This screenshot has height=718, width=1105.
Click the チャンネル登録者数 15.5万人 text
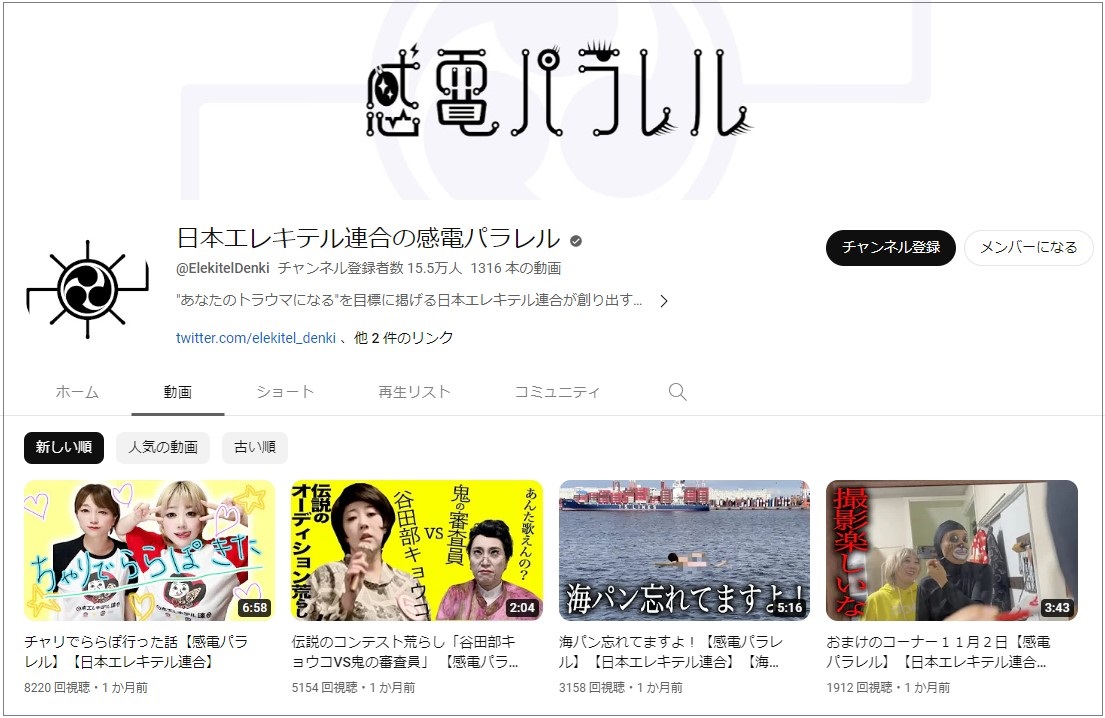click(370, 268)
